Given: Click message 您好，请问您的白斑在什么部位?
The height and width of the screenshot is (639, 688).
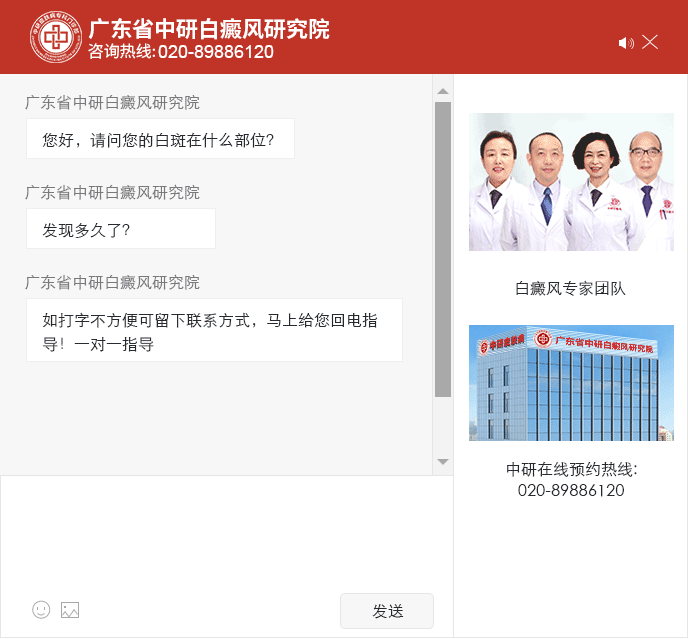Looking at the screenshot, I should coord(160,139).
